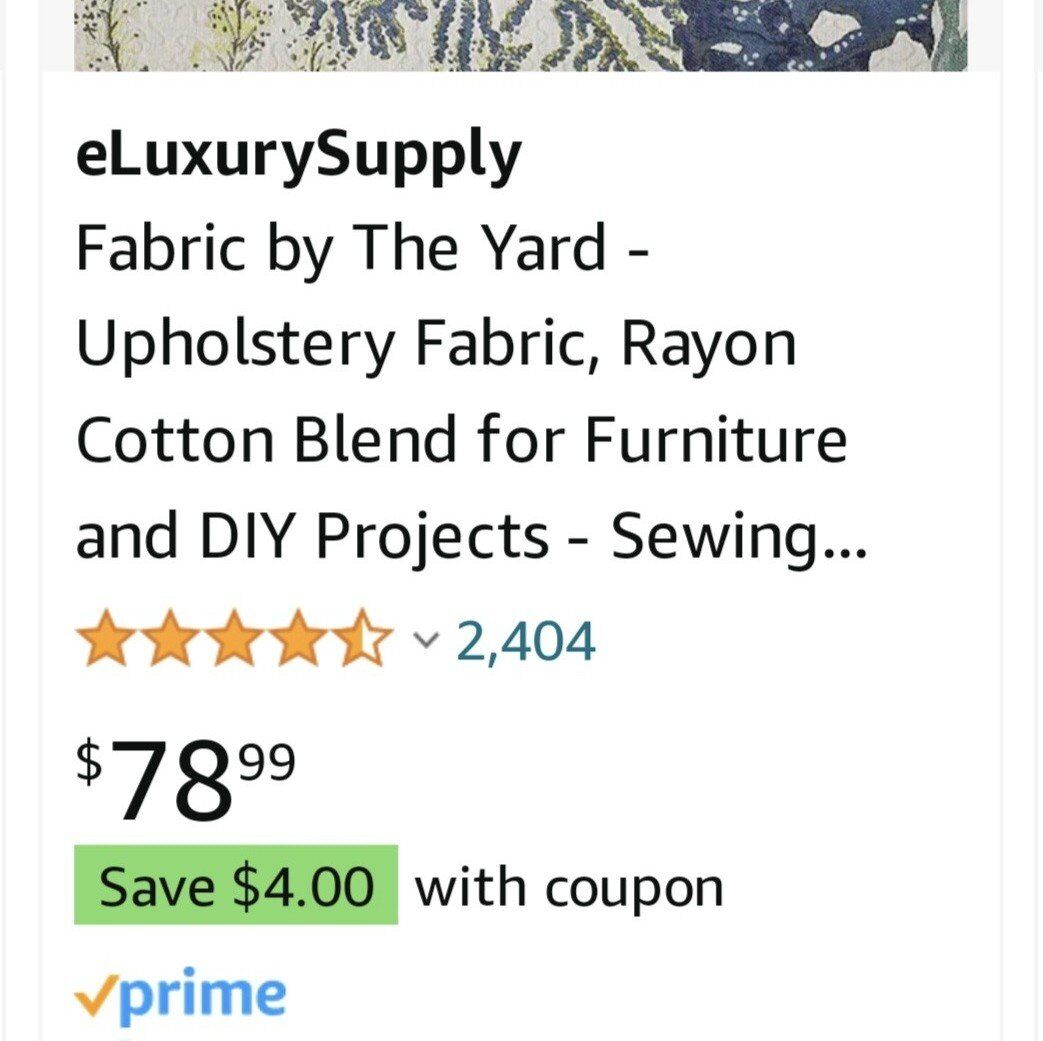Click the dollar sign before the price
The image size is (1043, 1041).
click(91, 762)
